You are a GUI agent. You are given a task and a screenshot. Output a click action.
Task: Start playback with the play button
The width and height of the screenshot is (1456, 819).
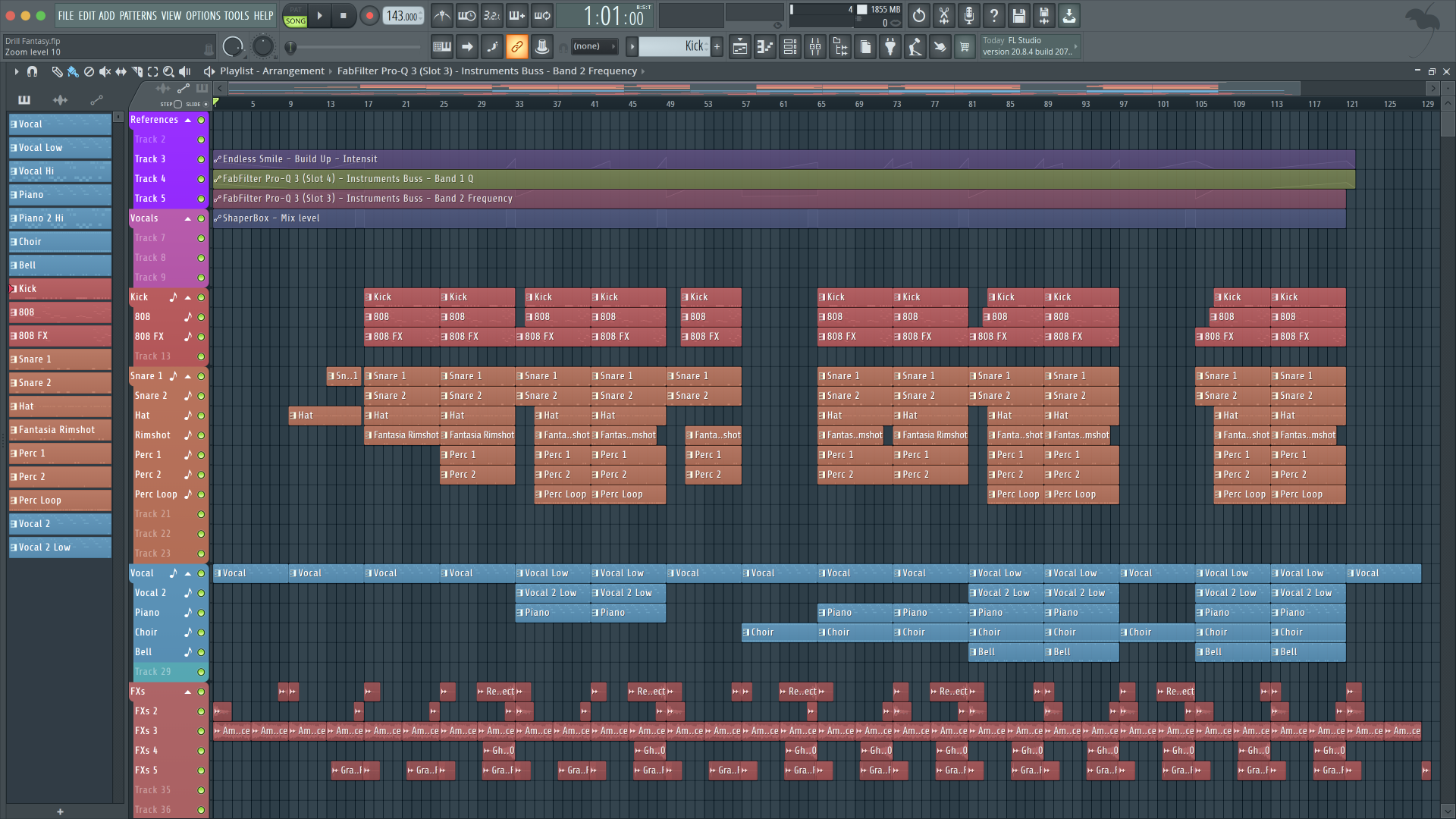(x=319, y=15)
